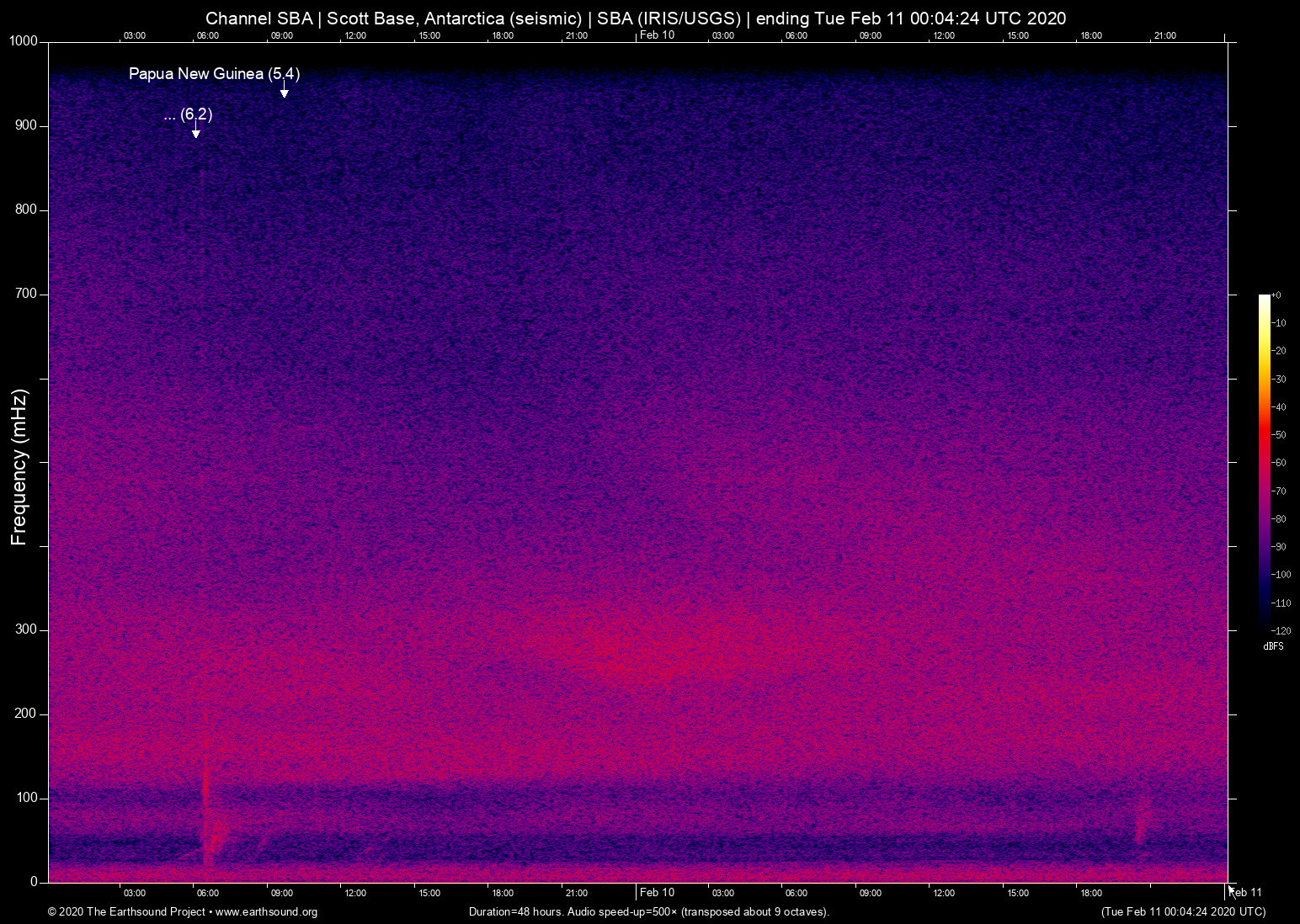This screenshot has height=924, width=1300.
Task: Click the Feb 11 marker at bottom right
Action: click(1248, 892)
